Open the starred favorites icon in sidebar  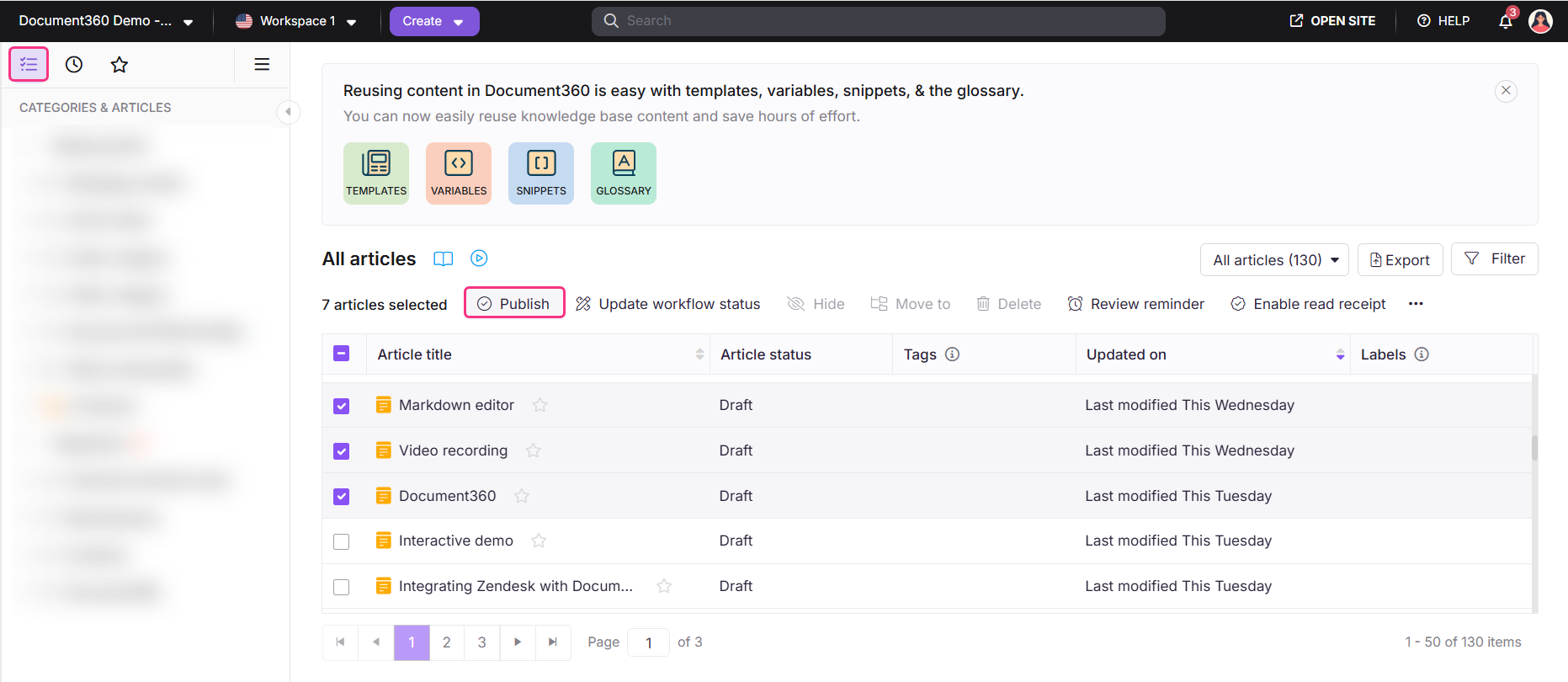click(120, 64)
